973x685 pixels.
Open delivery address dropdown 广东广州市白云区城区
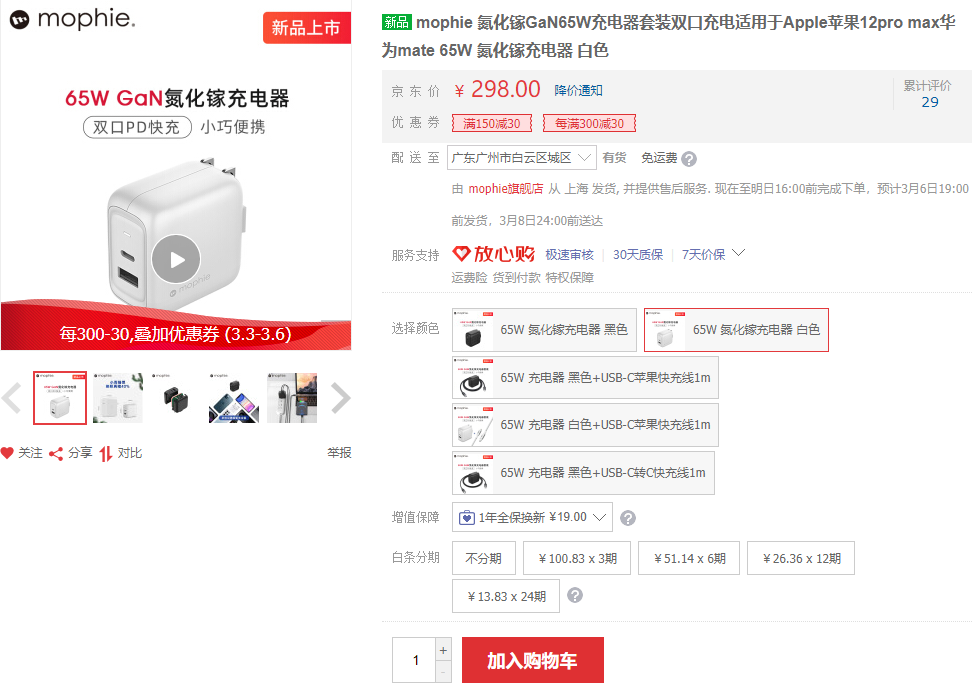coord(522,158)
